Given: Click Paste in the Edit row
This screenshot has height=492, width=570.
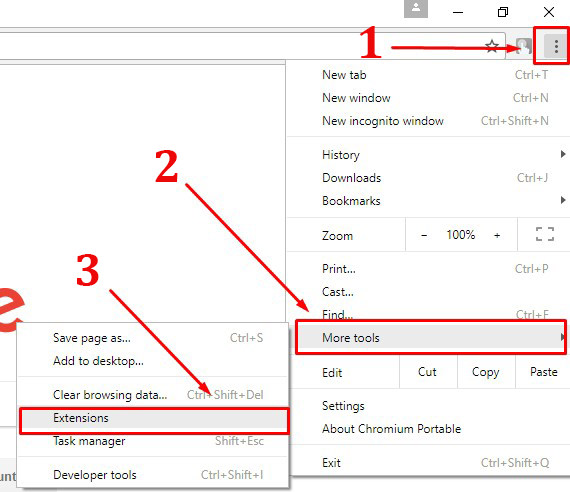Looking at the screenshot, I should [543, 372].
